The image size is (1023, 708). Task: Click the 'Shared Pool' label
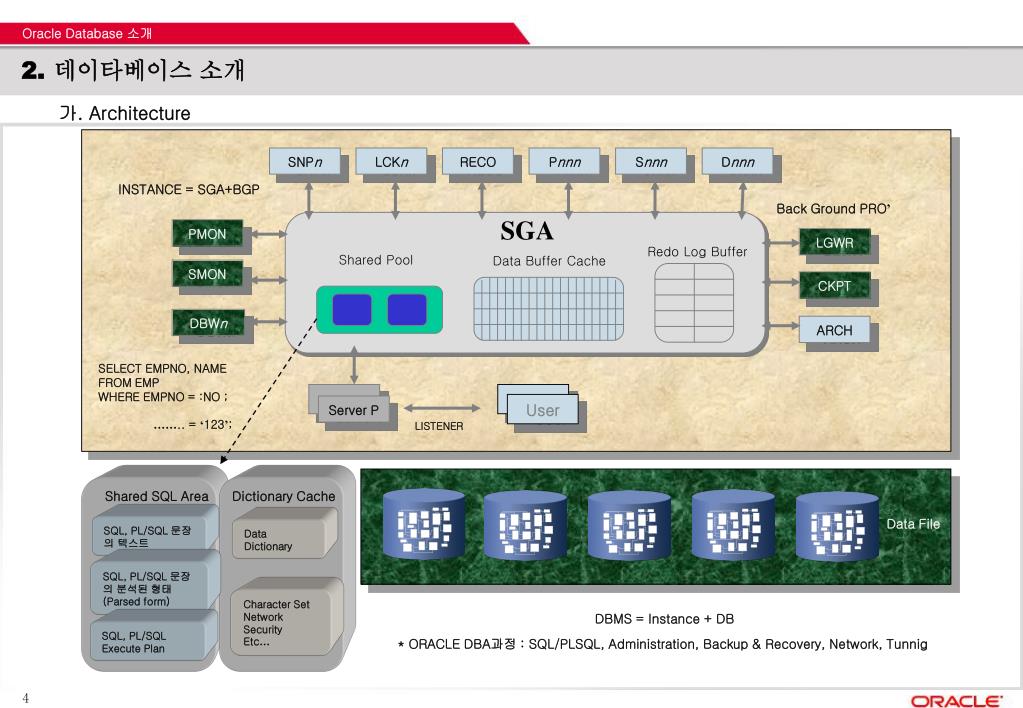pyautogui.click(x=376, y=260)
